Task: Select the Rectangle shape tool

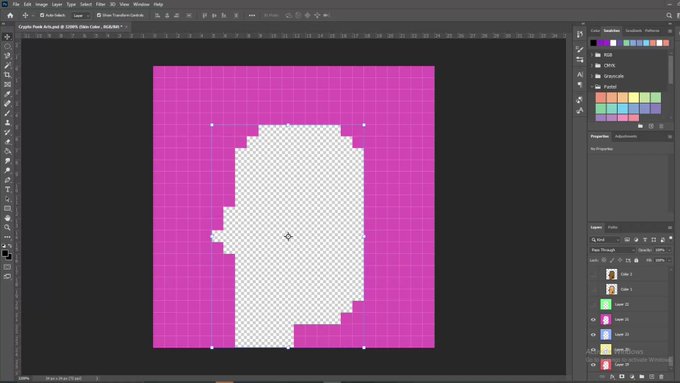Action: coord(7,208)
